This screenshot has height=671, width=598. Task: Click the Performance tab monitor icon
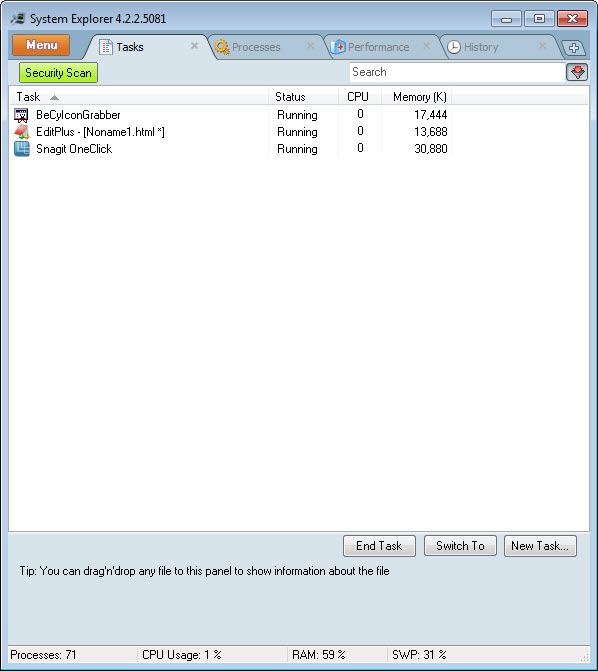(x=338, y=47)
